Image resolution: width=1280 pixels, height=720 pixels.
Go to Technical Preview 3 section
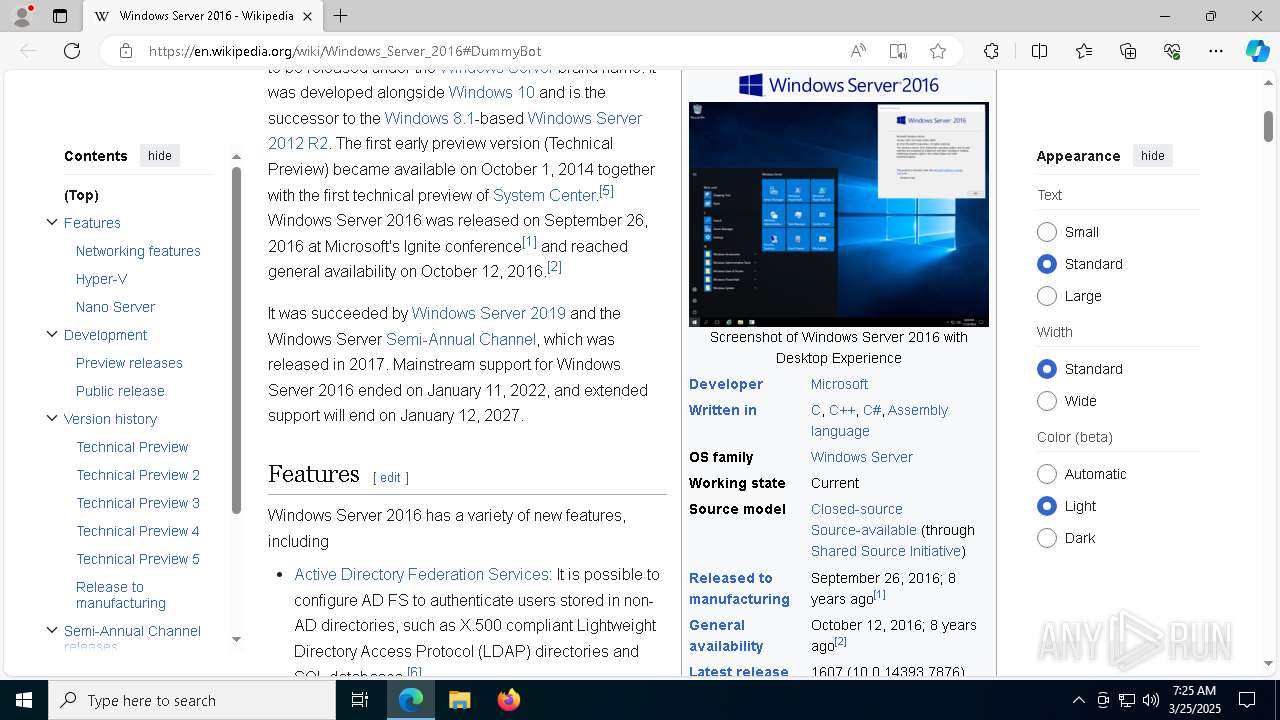click(x=138, y=503)
